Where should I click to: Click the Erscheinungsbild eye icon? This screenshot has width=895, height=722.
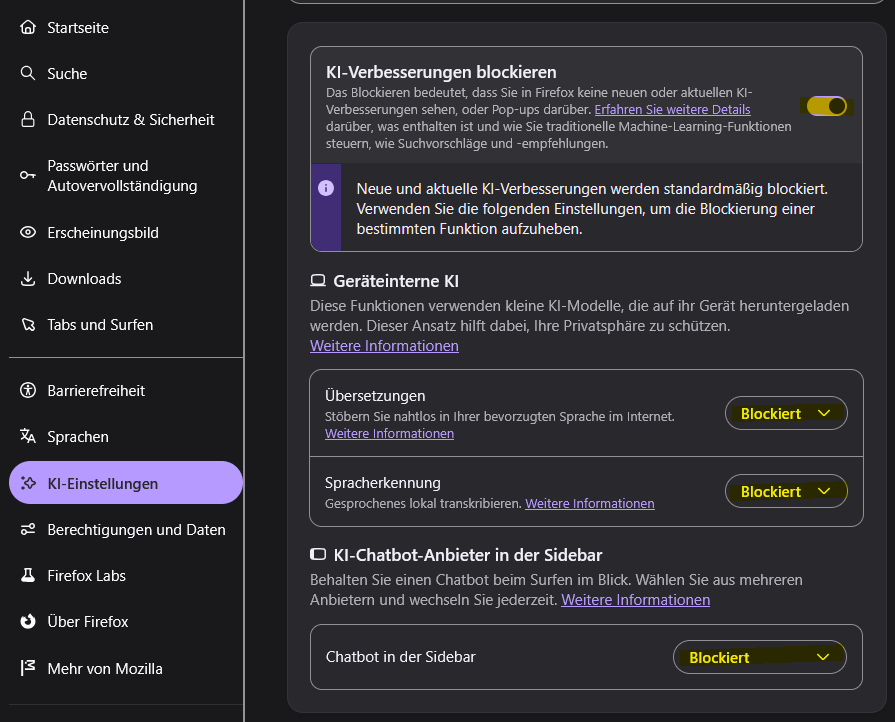(x=28, y=232)
